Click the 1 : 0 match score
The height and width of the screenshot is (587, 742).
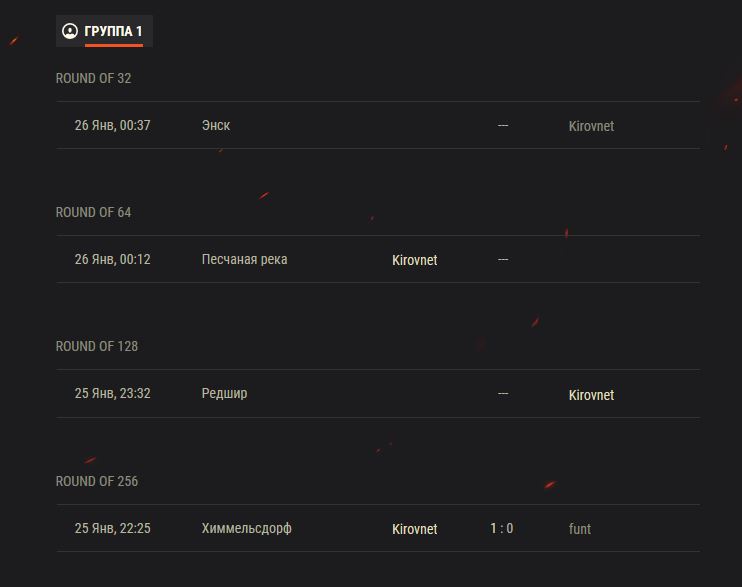coord(502,528)
